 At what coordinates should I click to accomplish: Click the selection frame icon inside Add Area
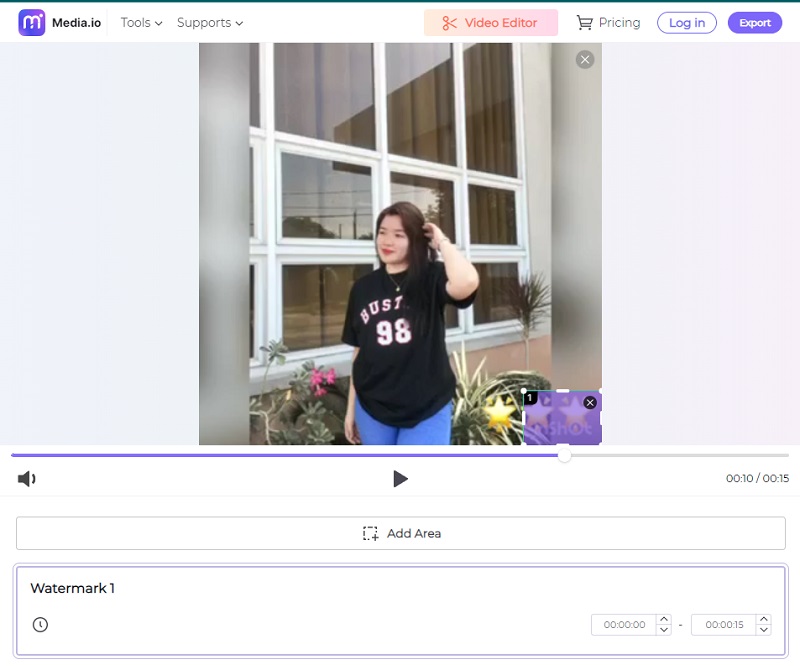click(371, 533)
